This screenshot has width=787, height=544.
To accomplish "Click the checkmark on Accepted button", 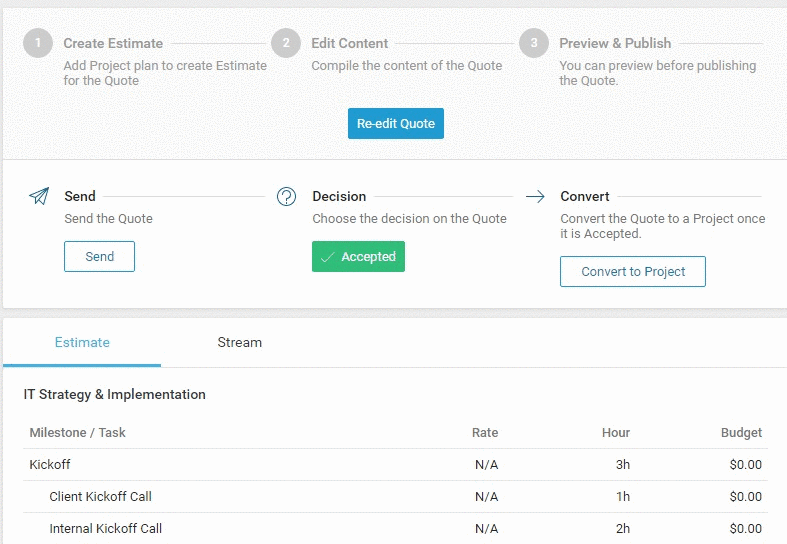I will click(327, 257).
